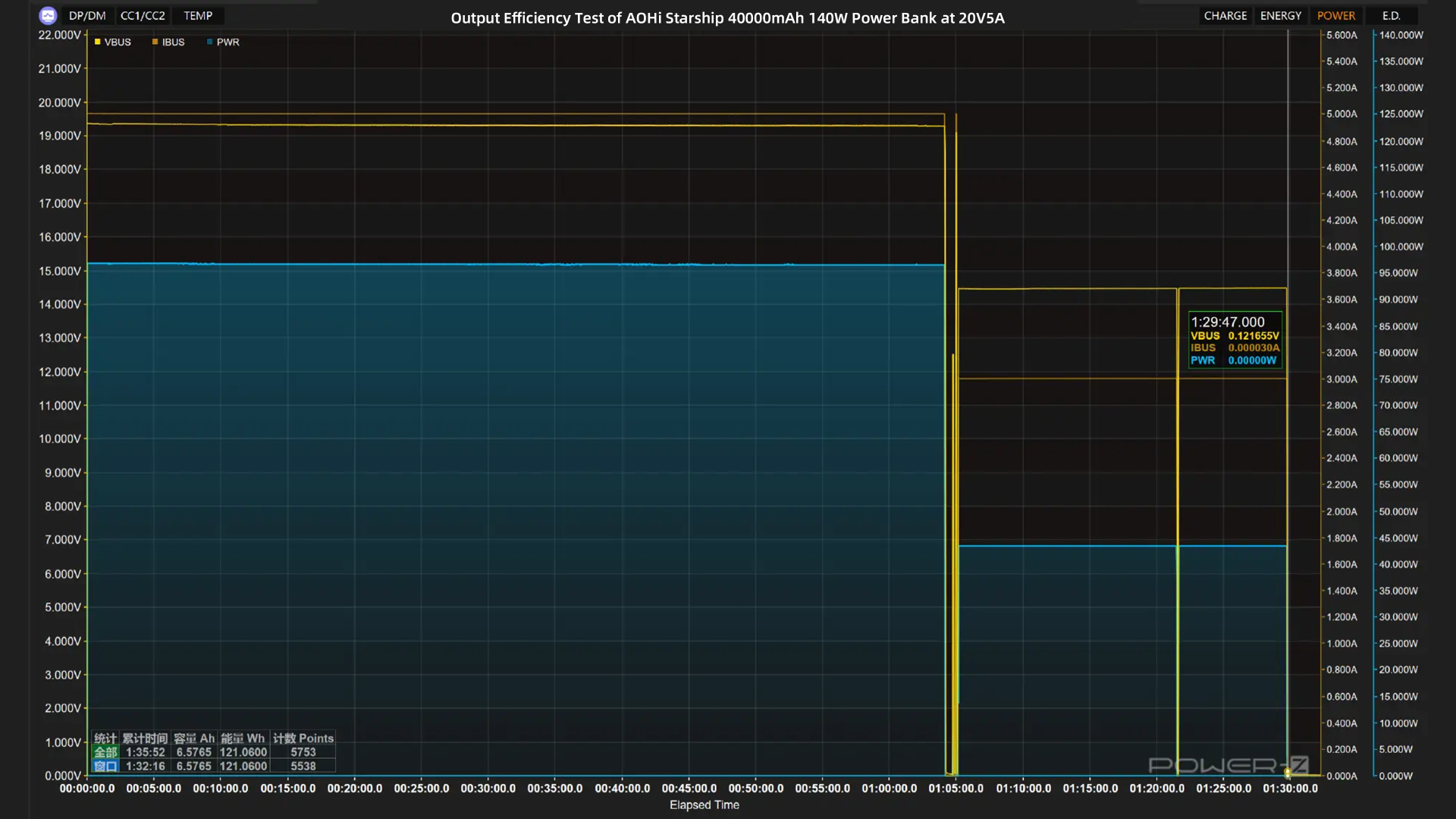Screen dimensions: 1456x819
Task: Click the chart cursor marker at the time axis
Action: (x=1288, y=773)
